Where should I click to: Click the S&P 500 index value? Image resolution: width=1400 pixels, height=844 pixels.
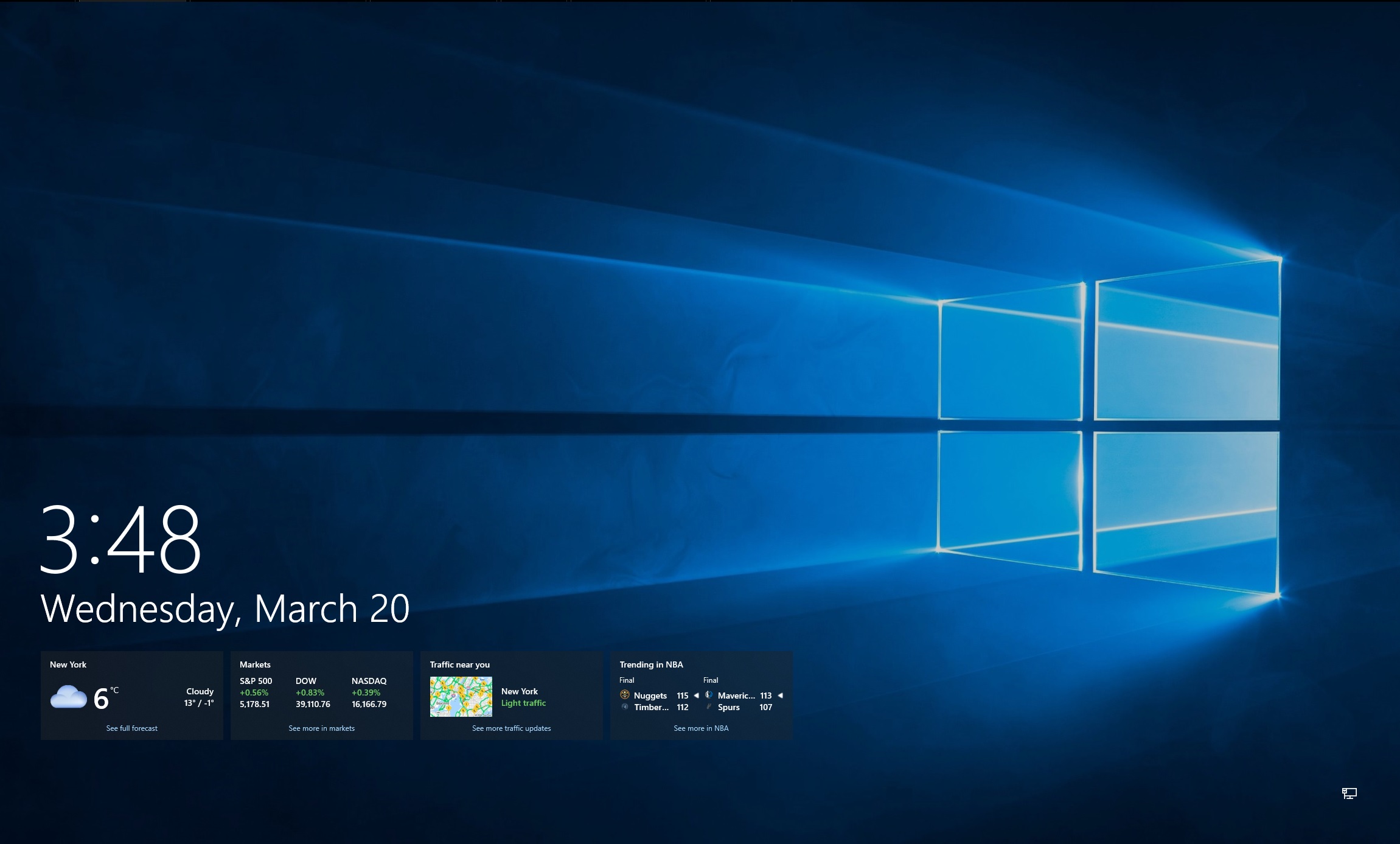pos(255,703)
